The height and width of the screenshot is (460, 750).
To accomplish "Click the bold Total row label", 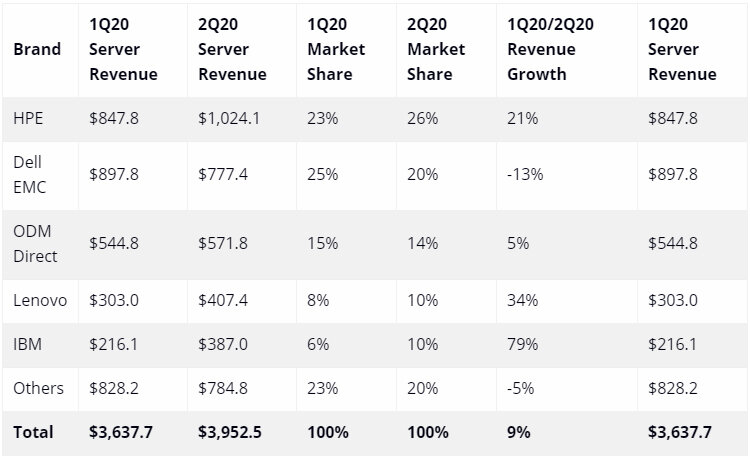I will pyautogui.click(x=33, y=432).
